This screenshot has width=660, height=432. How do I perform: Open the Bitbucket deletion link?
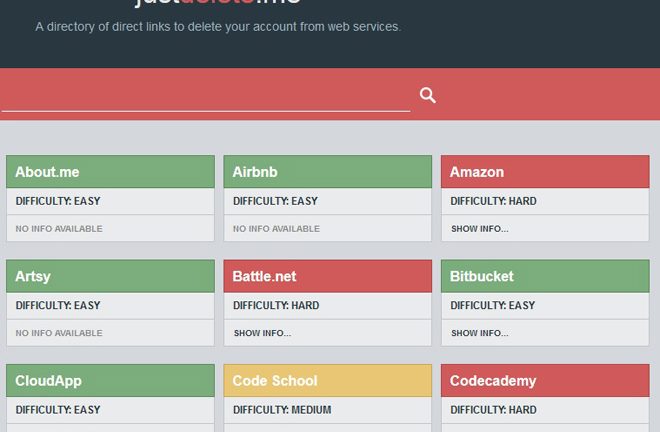click(545, 276)
